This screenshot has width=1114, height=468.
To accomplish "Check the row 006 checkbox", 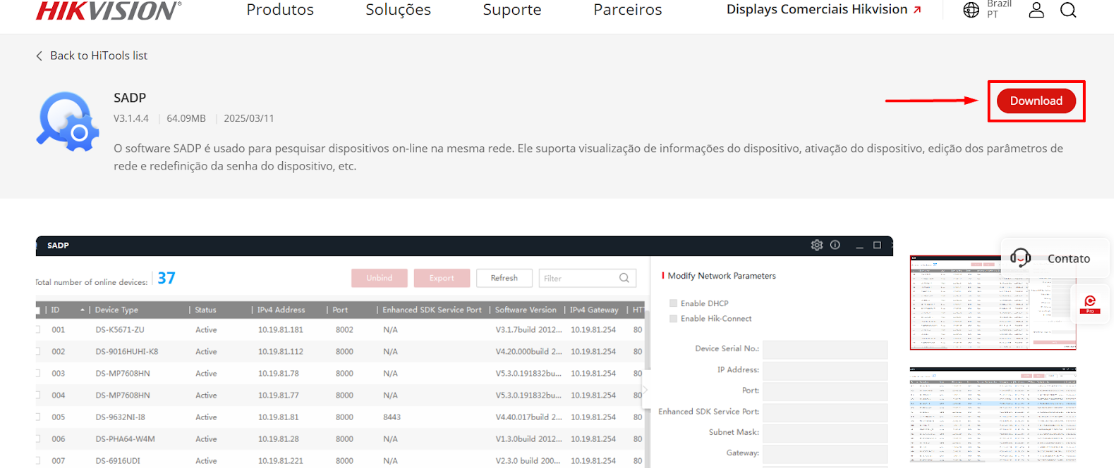I will tap(37, 439).
